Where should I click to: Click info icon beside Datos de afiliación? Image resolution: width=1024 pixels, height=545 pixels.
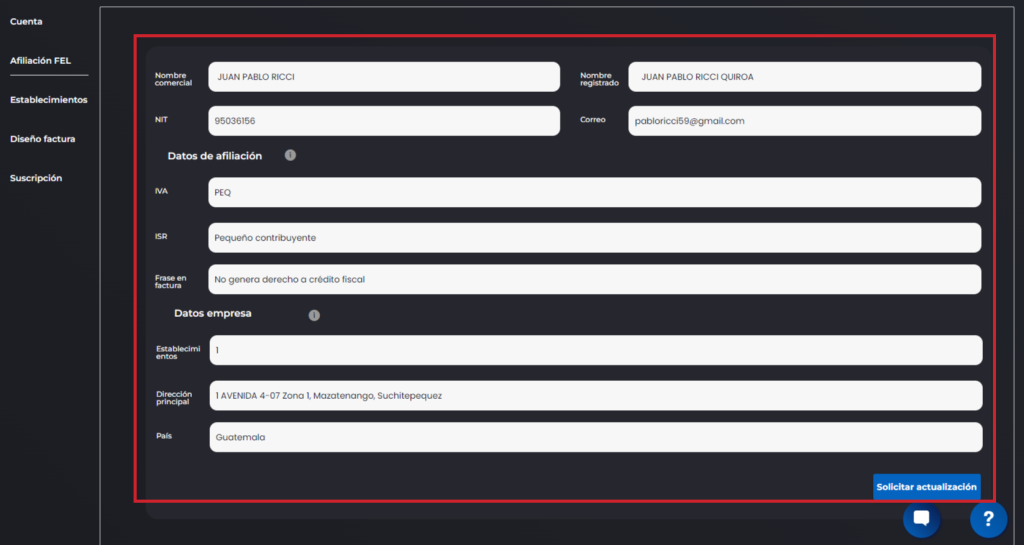(x=290, y=155)
